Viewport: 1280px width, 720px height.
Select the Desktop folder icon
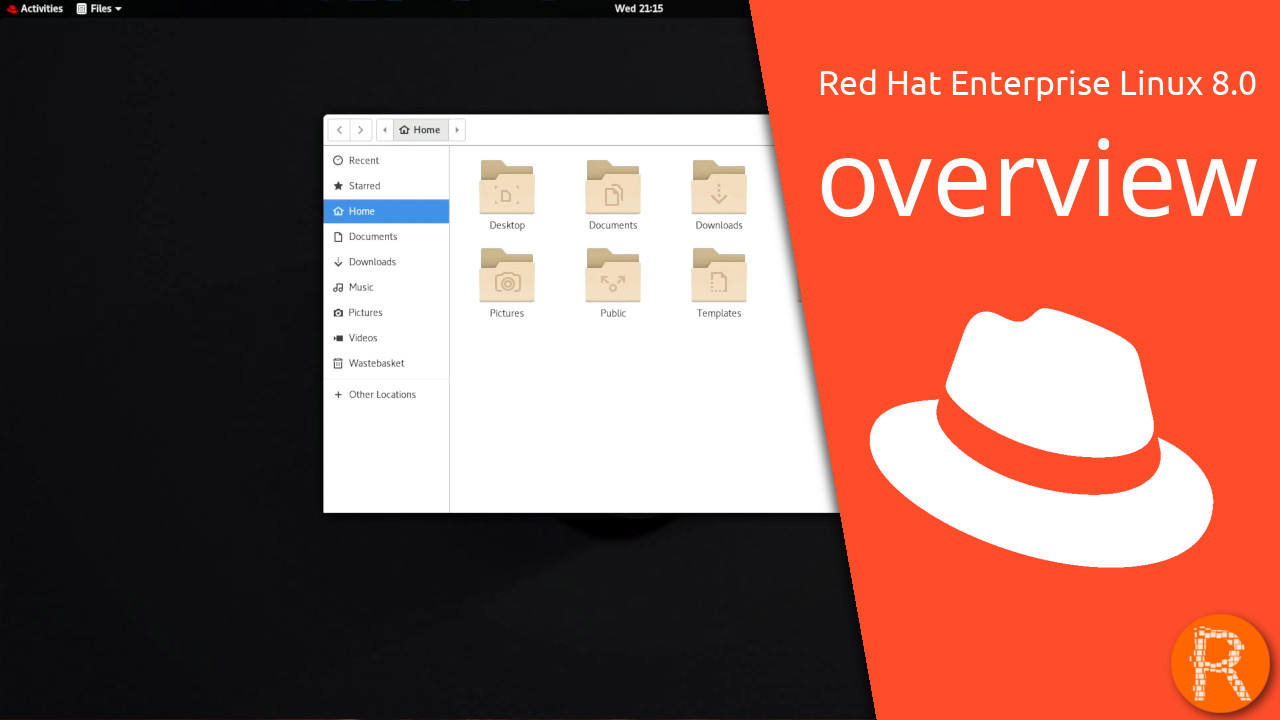pos(507,187)
